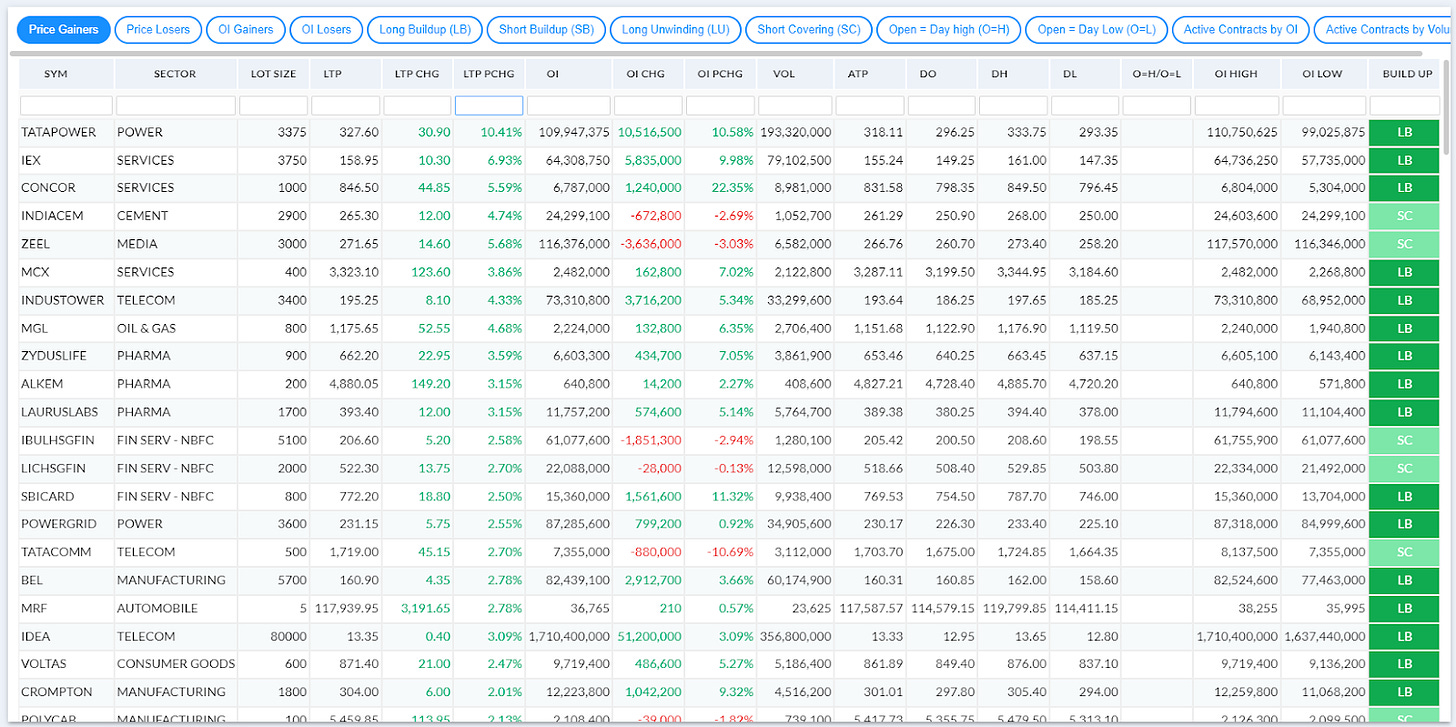The height and width of the screenshot is (727, 1456).
Task: Select LICHSGFIN symbol cell
Action: point(66,468)
